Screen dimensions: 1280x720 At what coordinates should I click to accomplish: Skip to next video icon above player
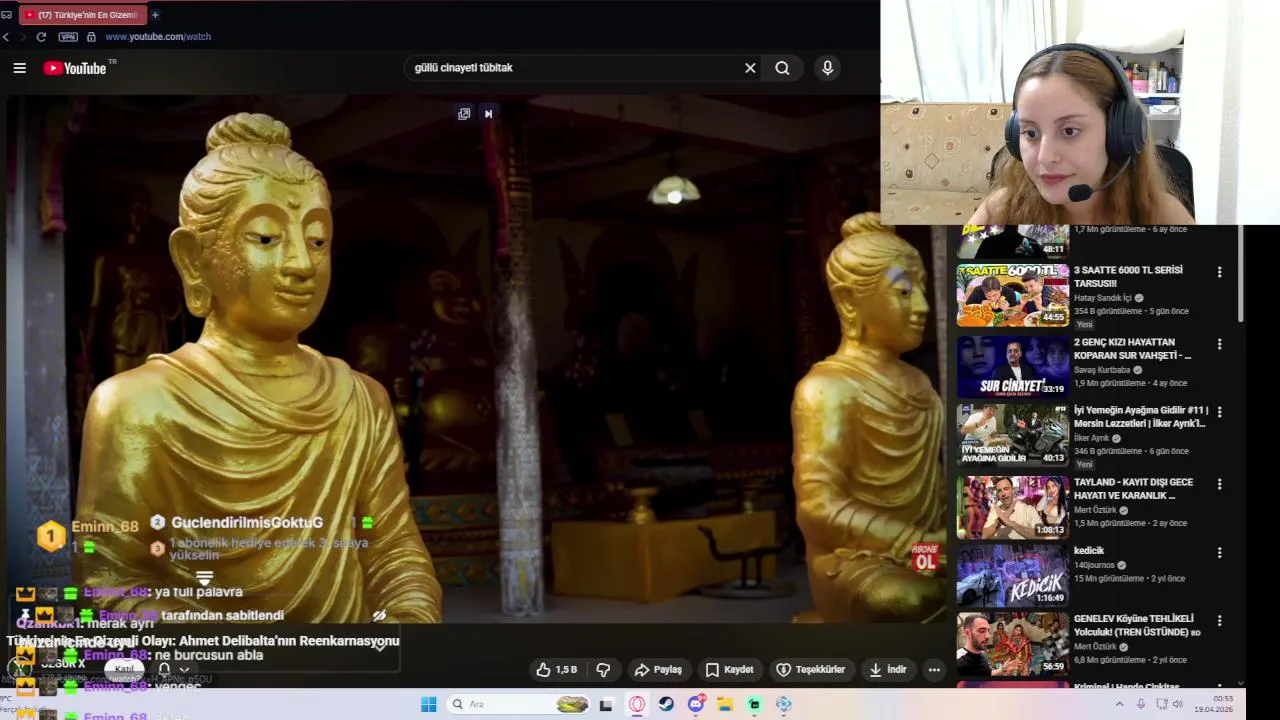(488, 114)
